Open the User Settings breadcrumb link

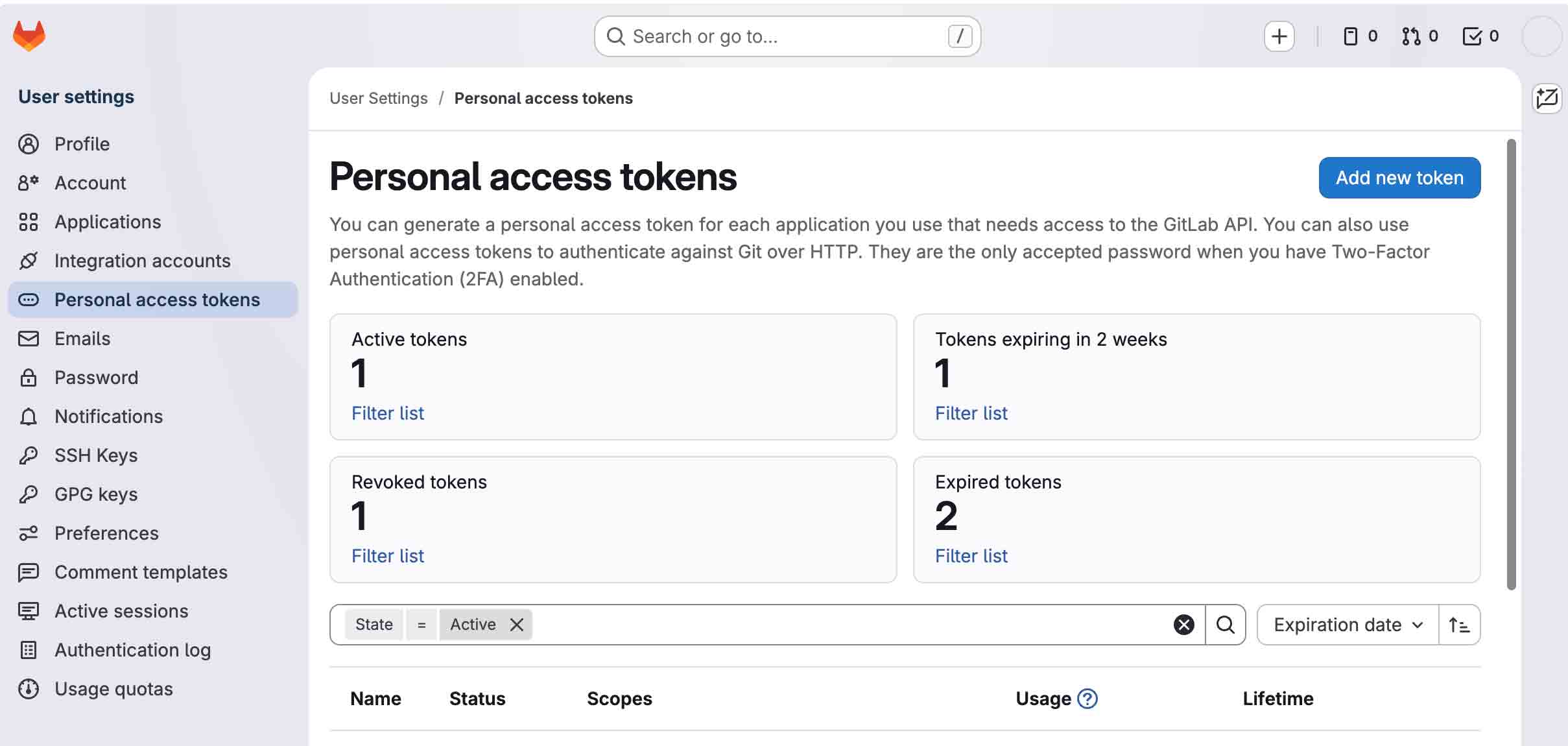378,98
